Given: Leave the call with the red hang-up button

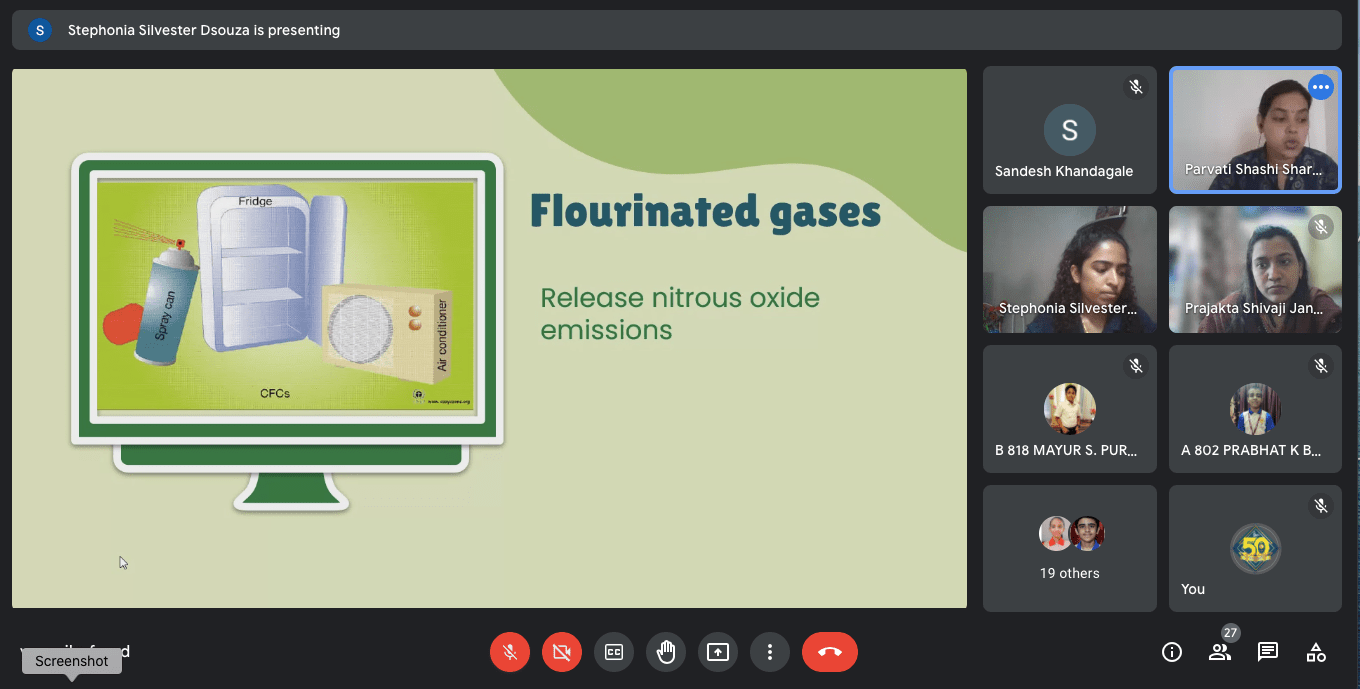Looking at the screenshot, I should tap(829, 652).
